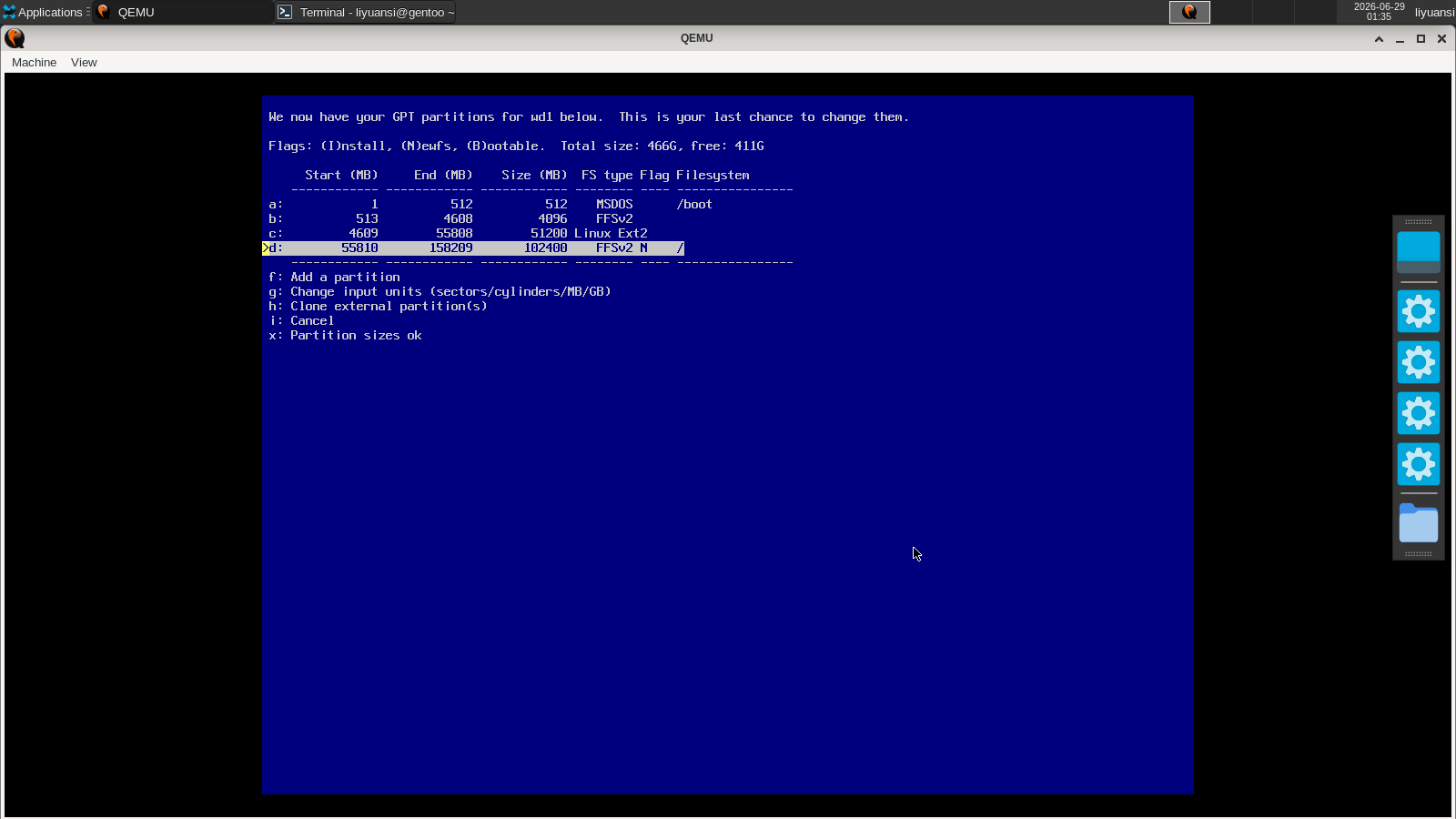Click the End (MB) column header
The width and height of the screenshot is (1456, 819).
pos(443,176)
